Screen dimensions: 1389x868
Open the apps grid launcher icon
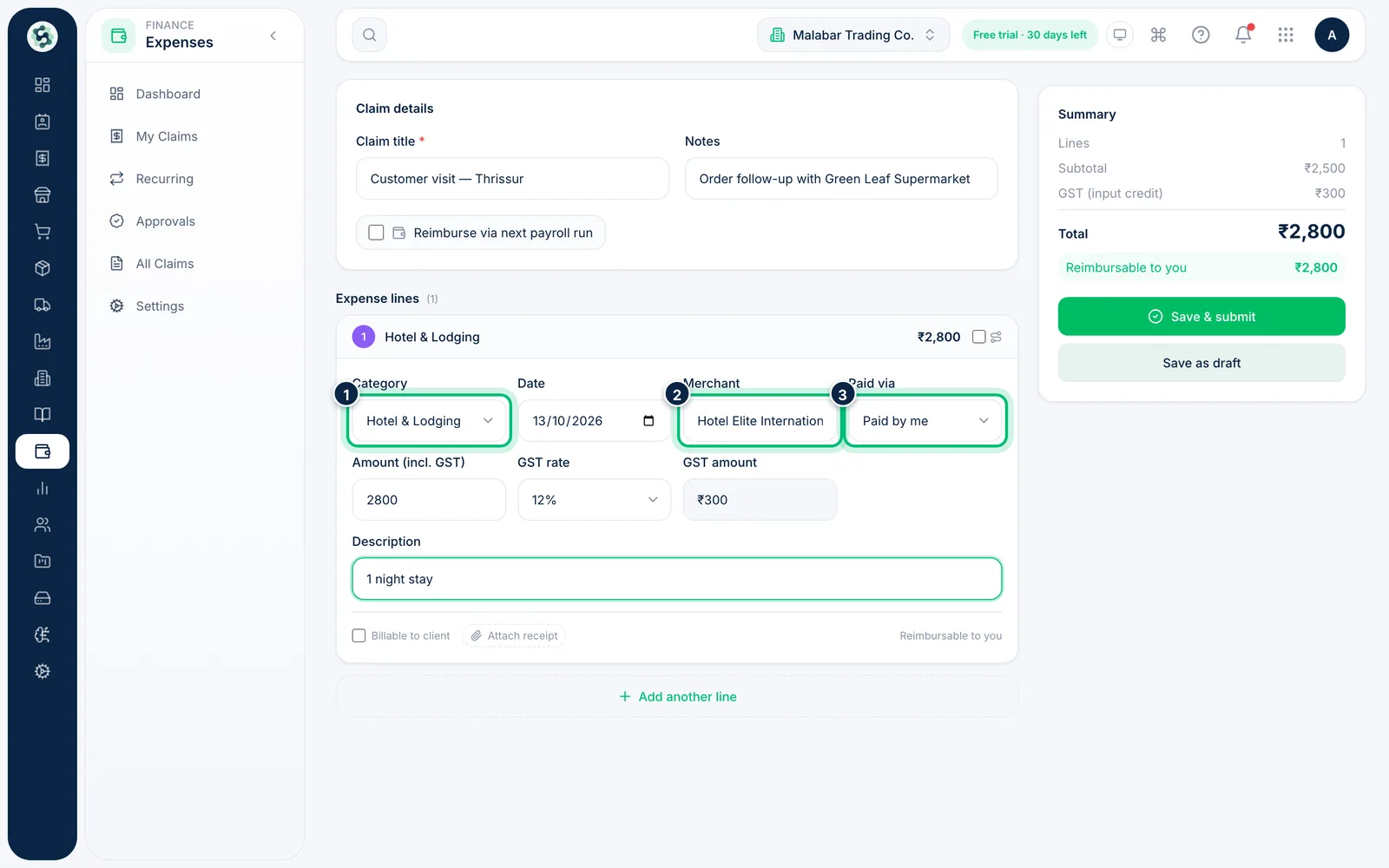tap(1286, 35)
